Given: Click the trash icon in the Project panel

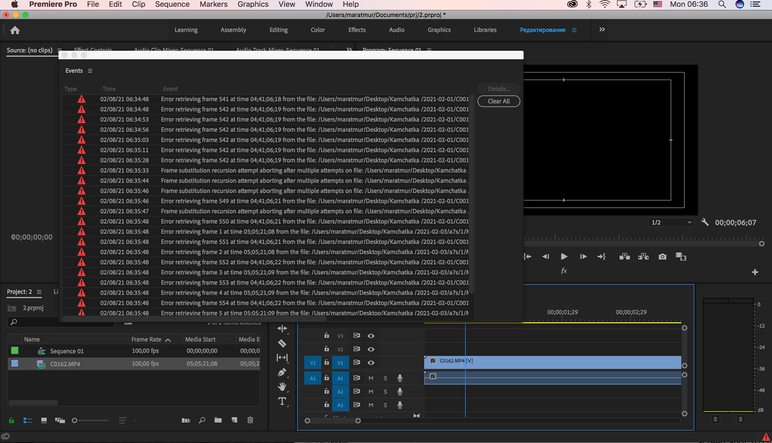Looking at the screenshot, I should pos(252,420).
